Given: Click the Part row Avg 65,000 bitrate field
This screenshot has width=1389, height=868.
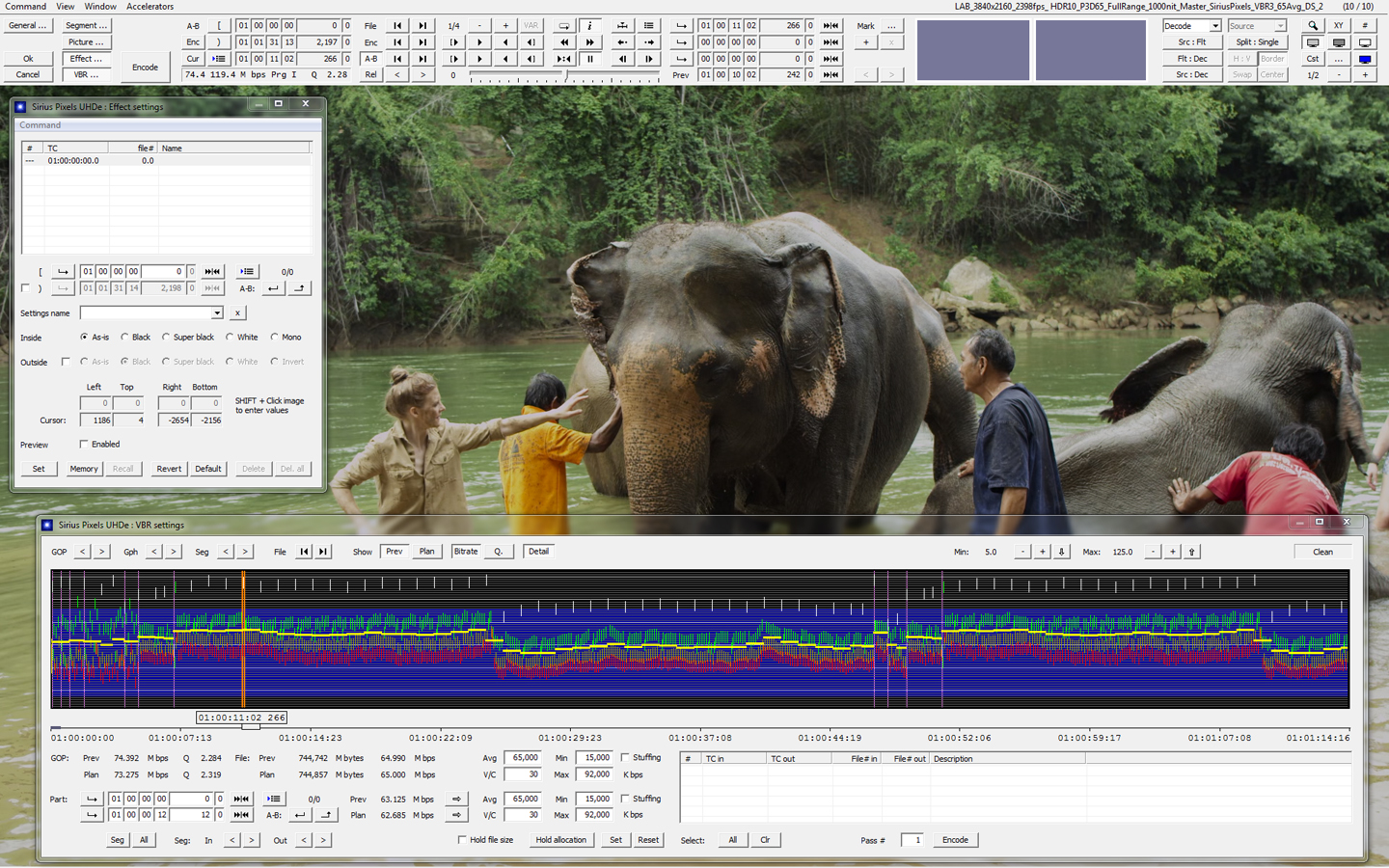Looking at the screenshot, I should pos(525,800).
